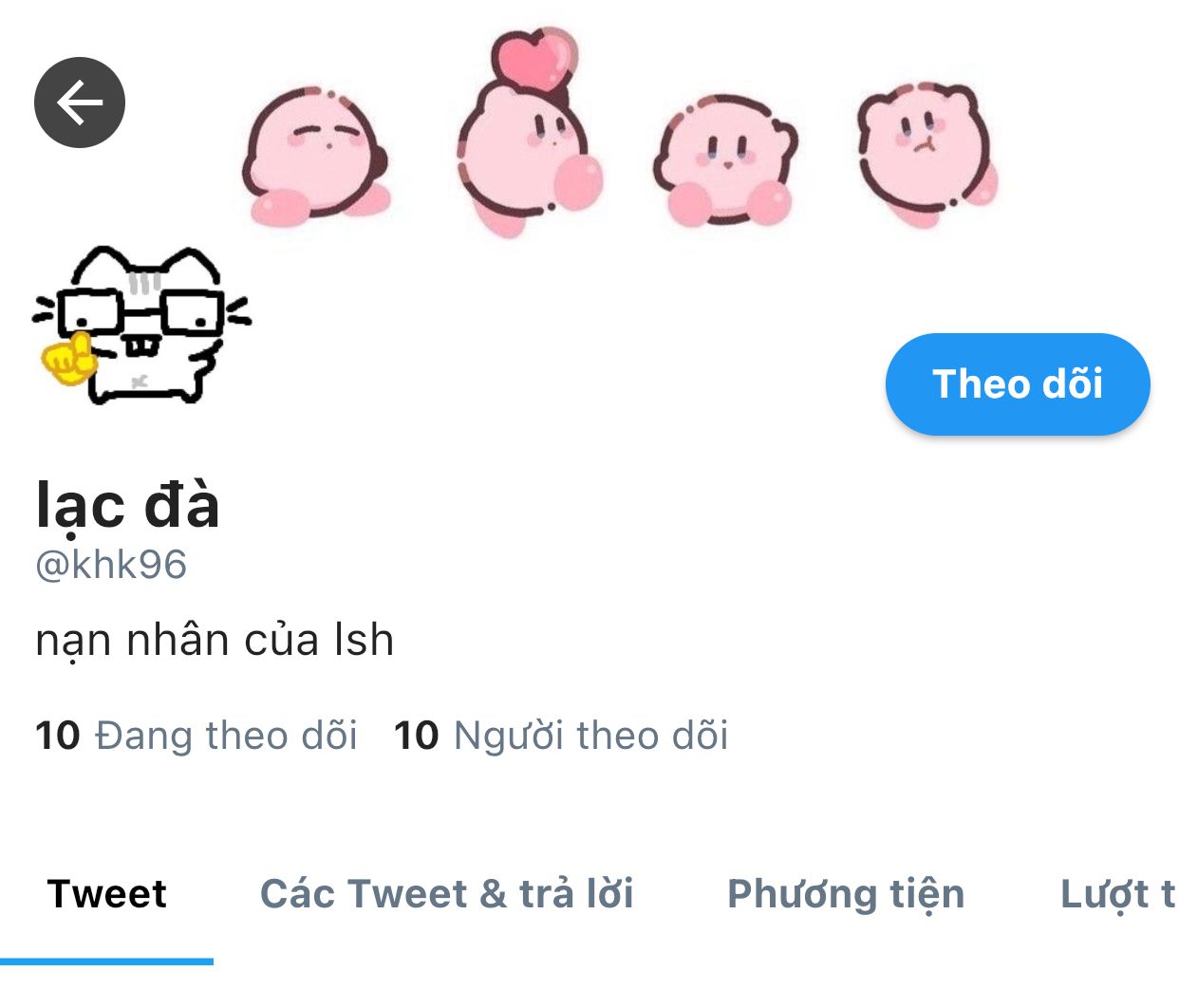Click the frowning Kirby on the right

(927, 154)
